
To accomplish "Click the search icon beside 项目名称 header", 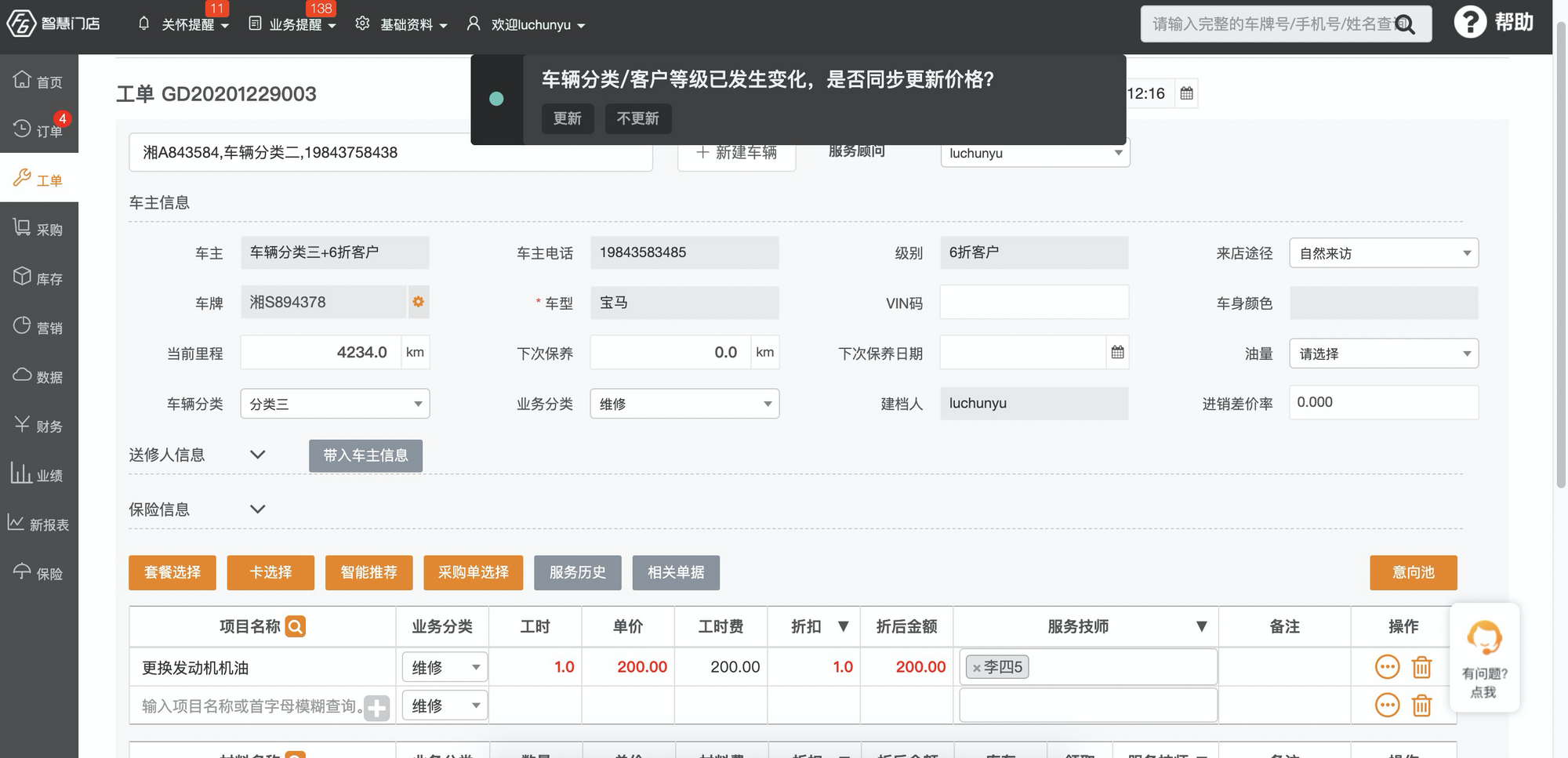I will click(296, 626).
